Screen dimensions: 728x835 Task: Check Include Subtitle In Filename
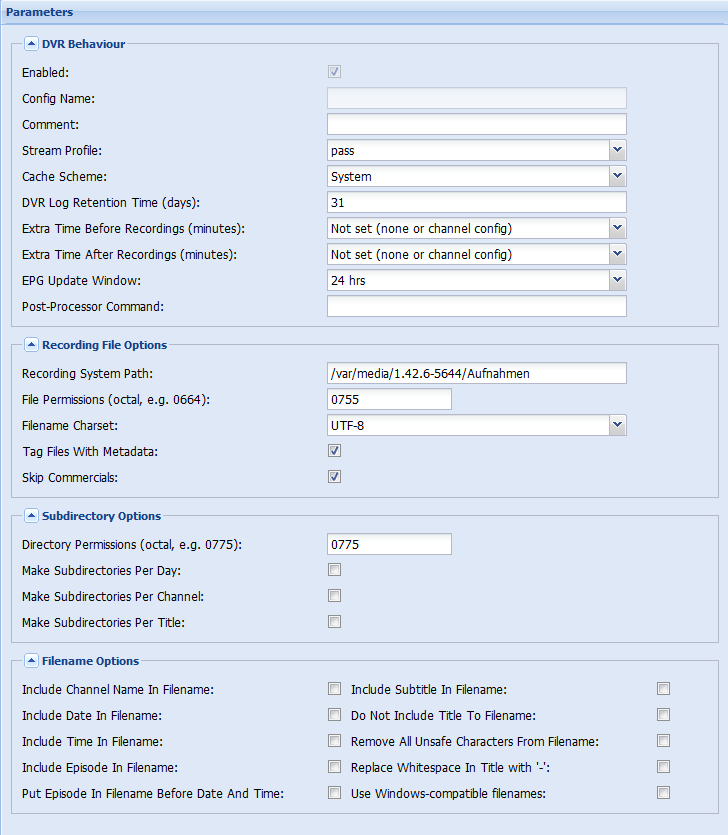(663, 689)
